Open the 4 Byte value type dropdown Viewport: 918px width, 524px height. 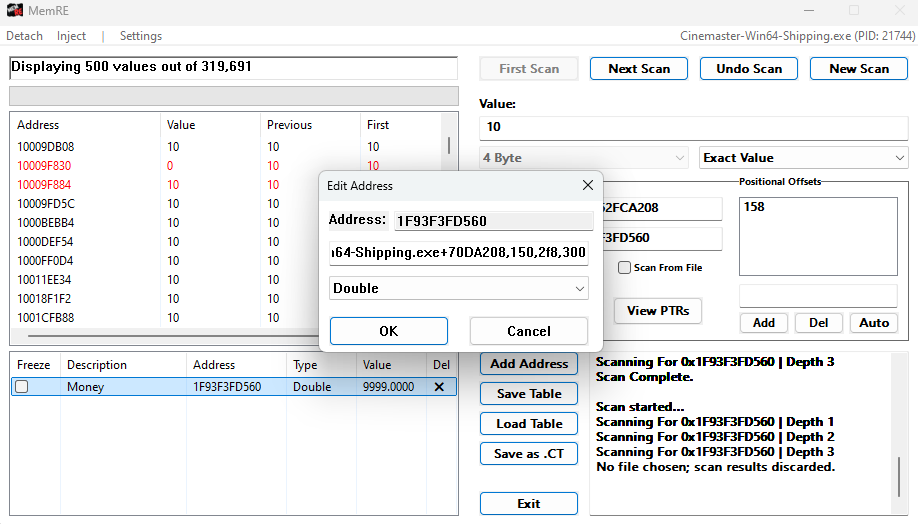point(584,158)
